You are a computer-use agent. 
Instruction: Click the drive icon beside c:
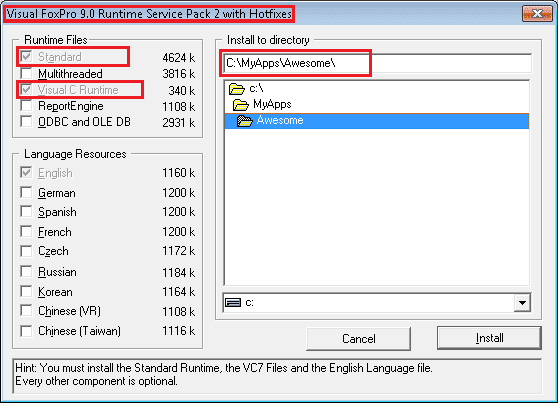233,303
